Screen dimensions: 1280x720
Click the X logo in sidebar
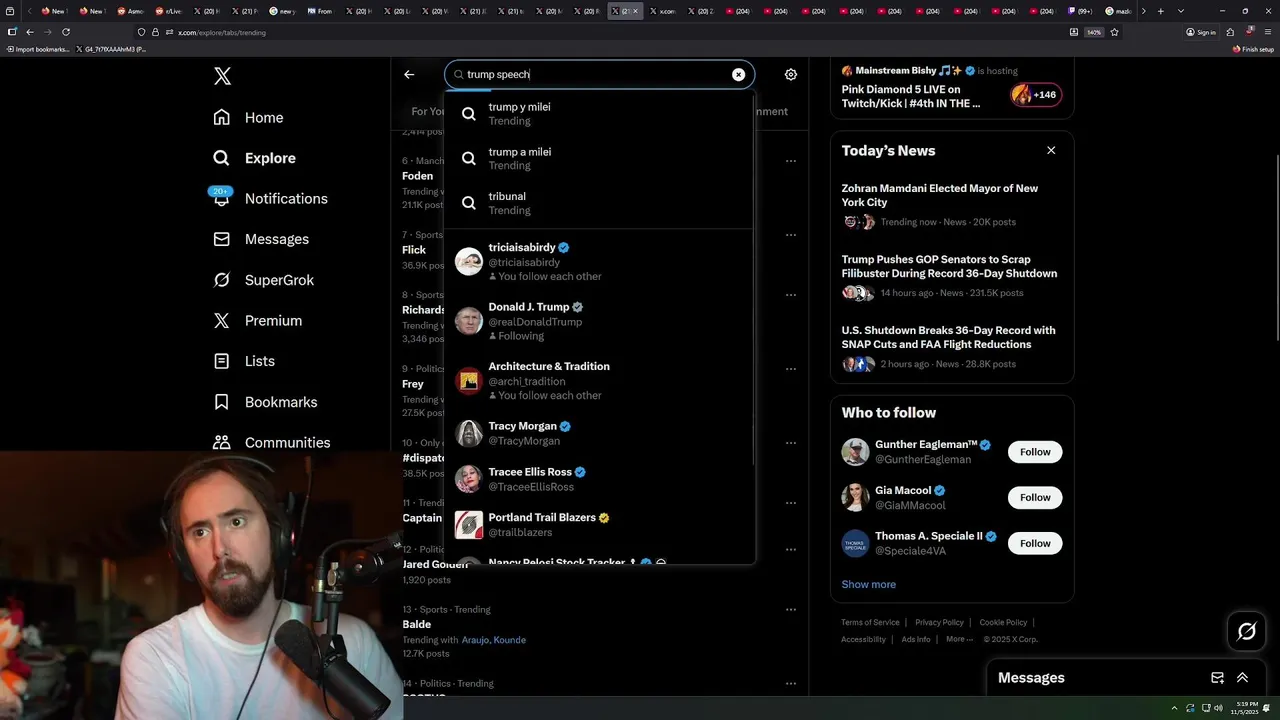222,76
